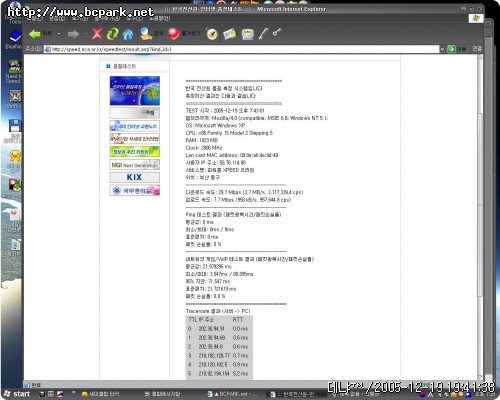Click the key-shaped toolbar icon
Screen dimensions: 500x400
(277, 32)
